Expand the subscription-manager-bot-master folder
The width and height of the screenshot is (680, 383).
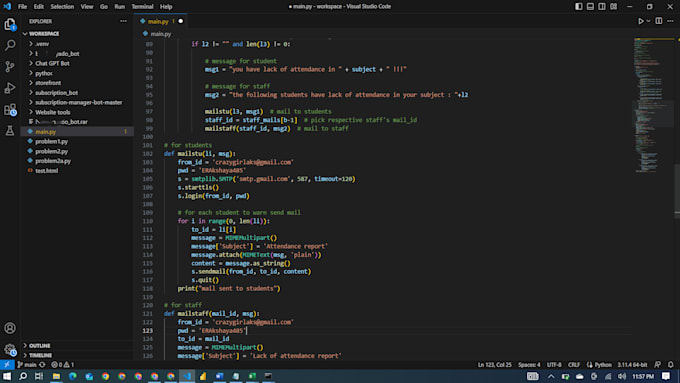[78, 102]
